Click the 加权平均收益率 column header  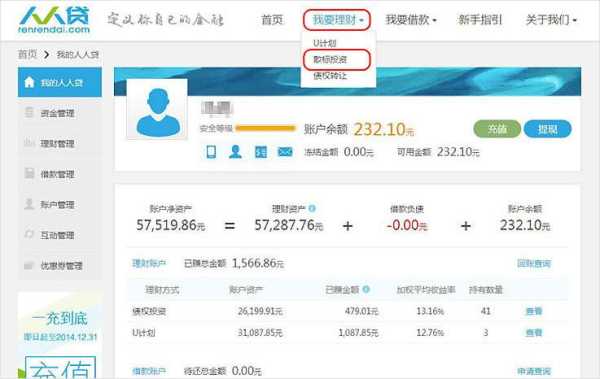[426, 290]
